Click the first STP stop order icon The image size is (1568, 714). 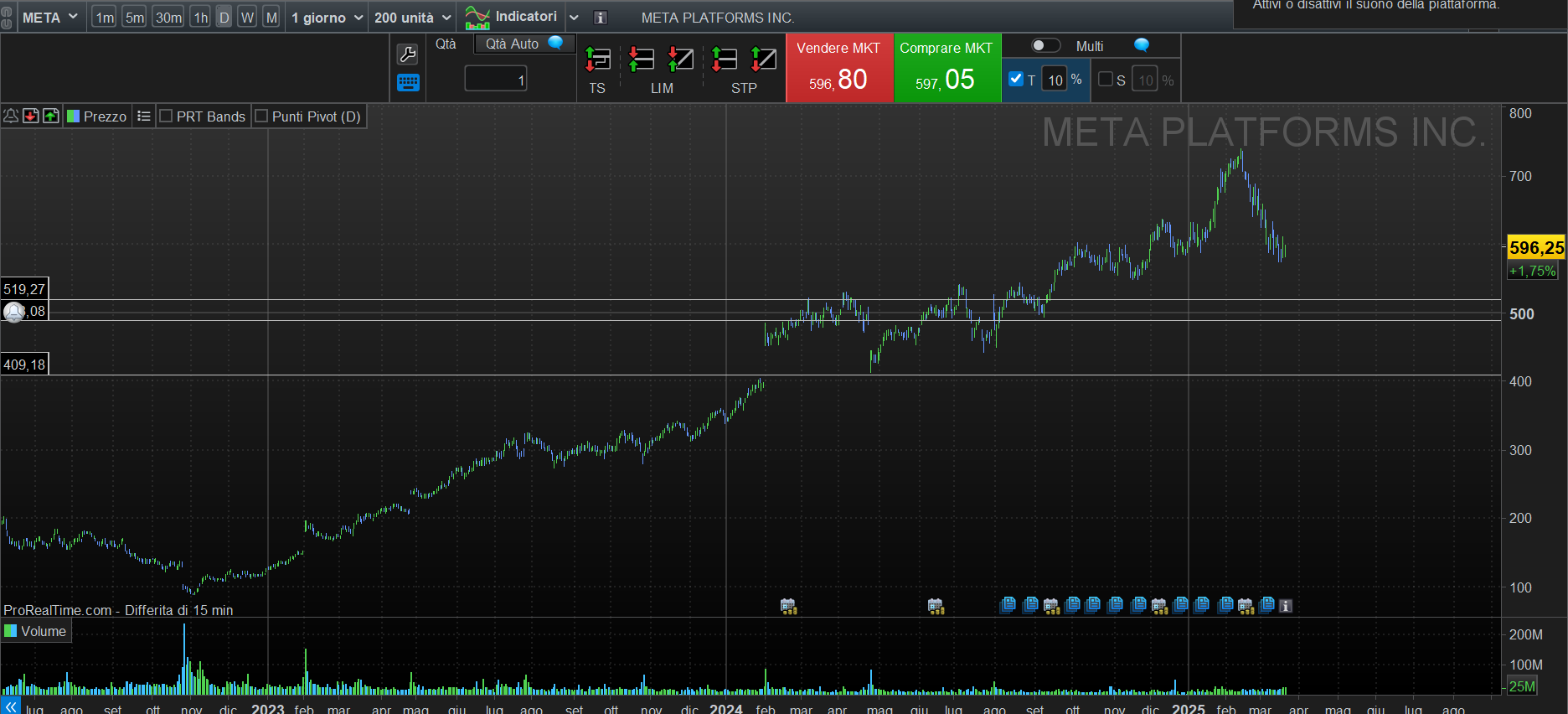click(724, 59)
